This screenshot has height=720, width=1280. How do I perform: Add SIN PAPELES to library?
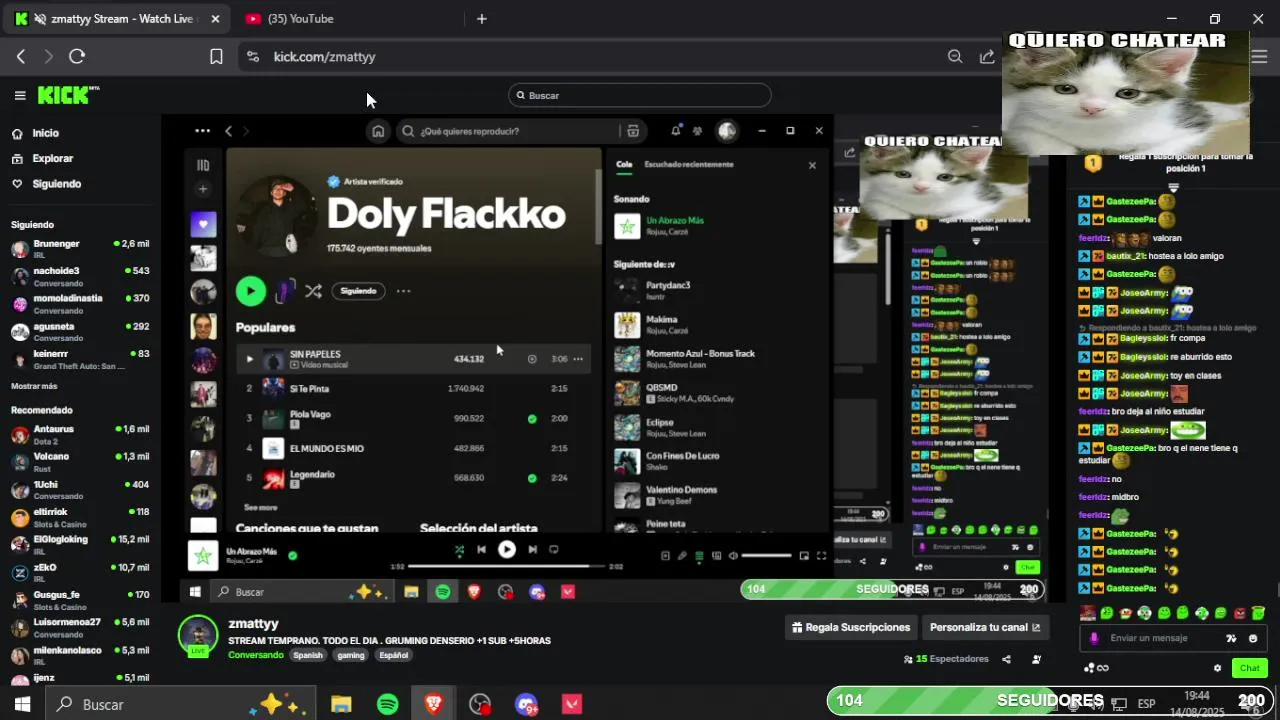532,359
